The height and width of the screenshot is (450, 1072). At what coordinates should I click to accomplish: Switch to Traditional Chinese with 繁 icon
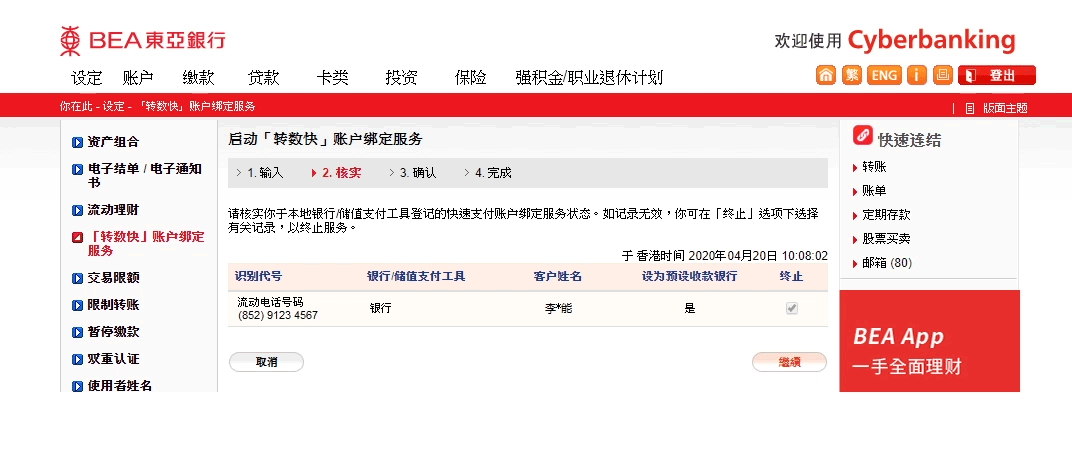point(851,75)
